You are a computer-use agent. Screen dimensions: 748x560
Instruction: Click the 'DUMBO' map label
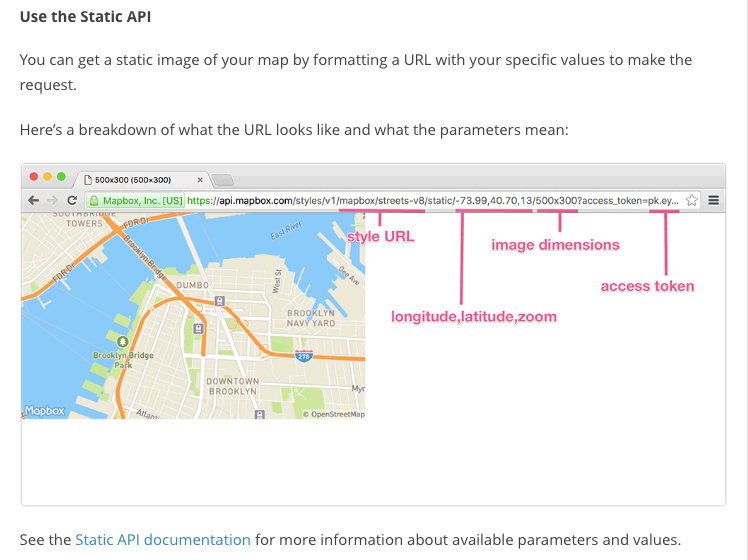(192, 285)
